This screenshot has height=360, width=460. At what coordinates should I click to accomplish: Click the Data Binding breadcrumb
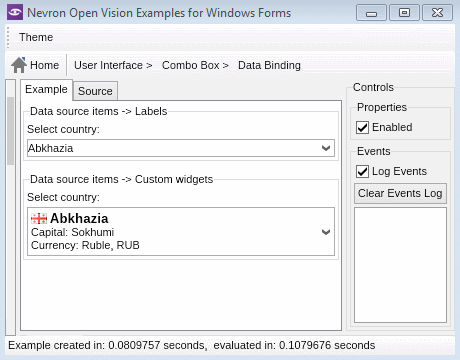point(269,65)
